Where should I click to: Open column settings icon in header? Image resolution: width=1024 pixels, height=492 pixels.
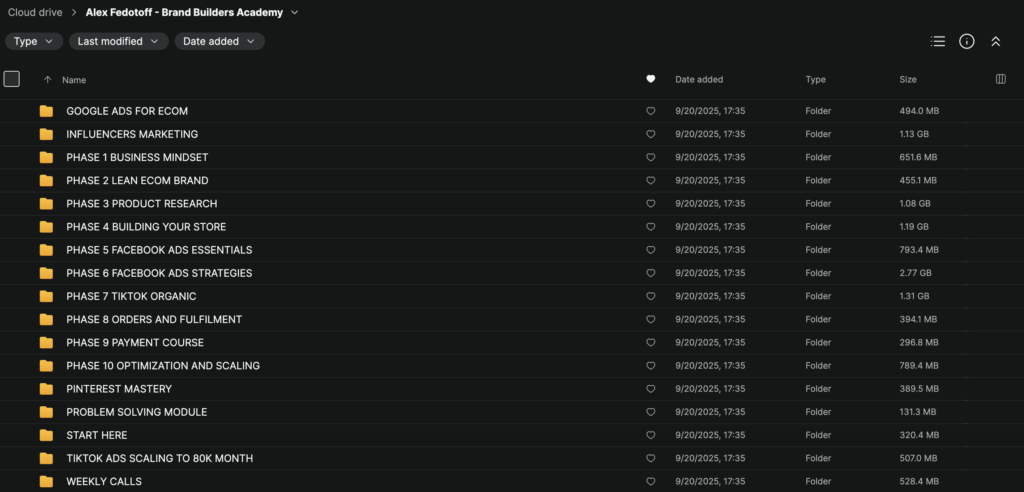coord(1001,79)
